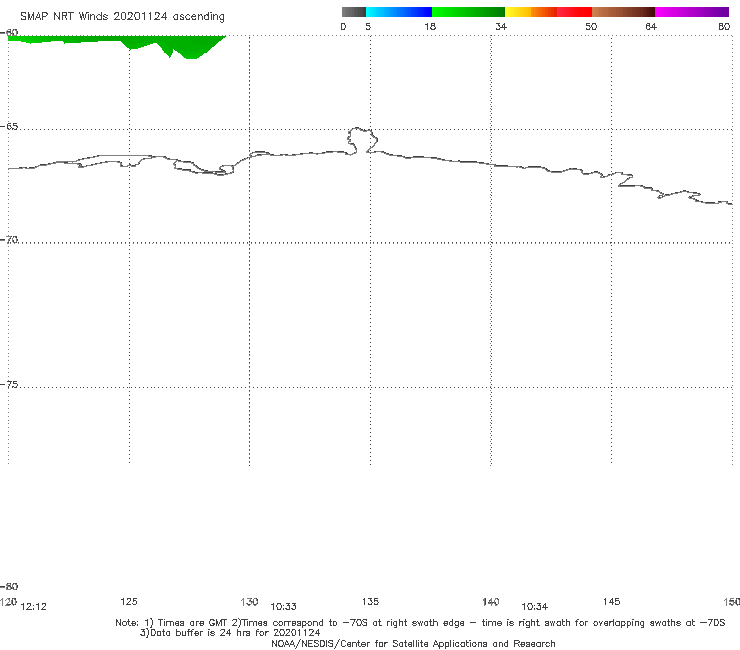Image resolution: width=740 pixels, height=650 pixels.
Task: Click the note line 'Times are GMT'
Action: coord(193,623)
